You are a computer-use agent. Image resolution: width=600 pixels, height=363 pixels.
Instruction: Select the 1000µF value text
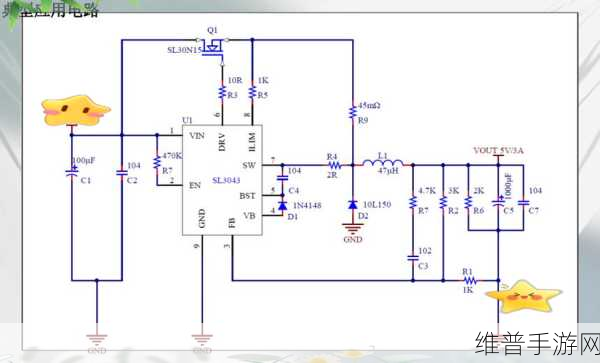point(509,186)
